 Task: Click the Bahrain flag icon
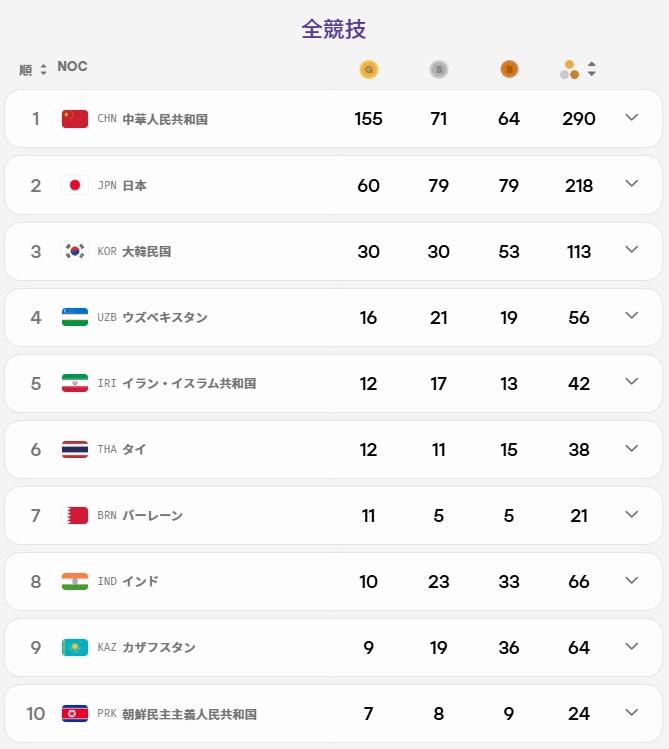click(75, 515)
